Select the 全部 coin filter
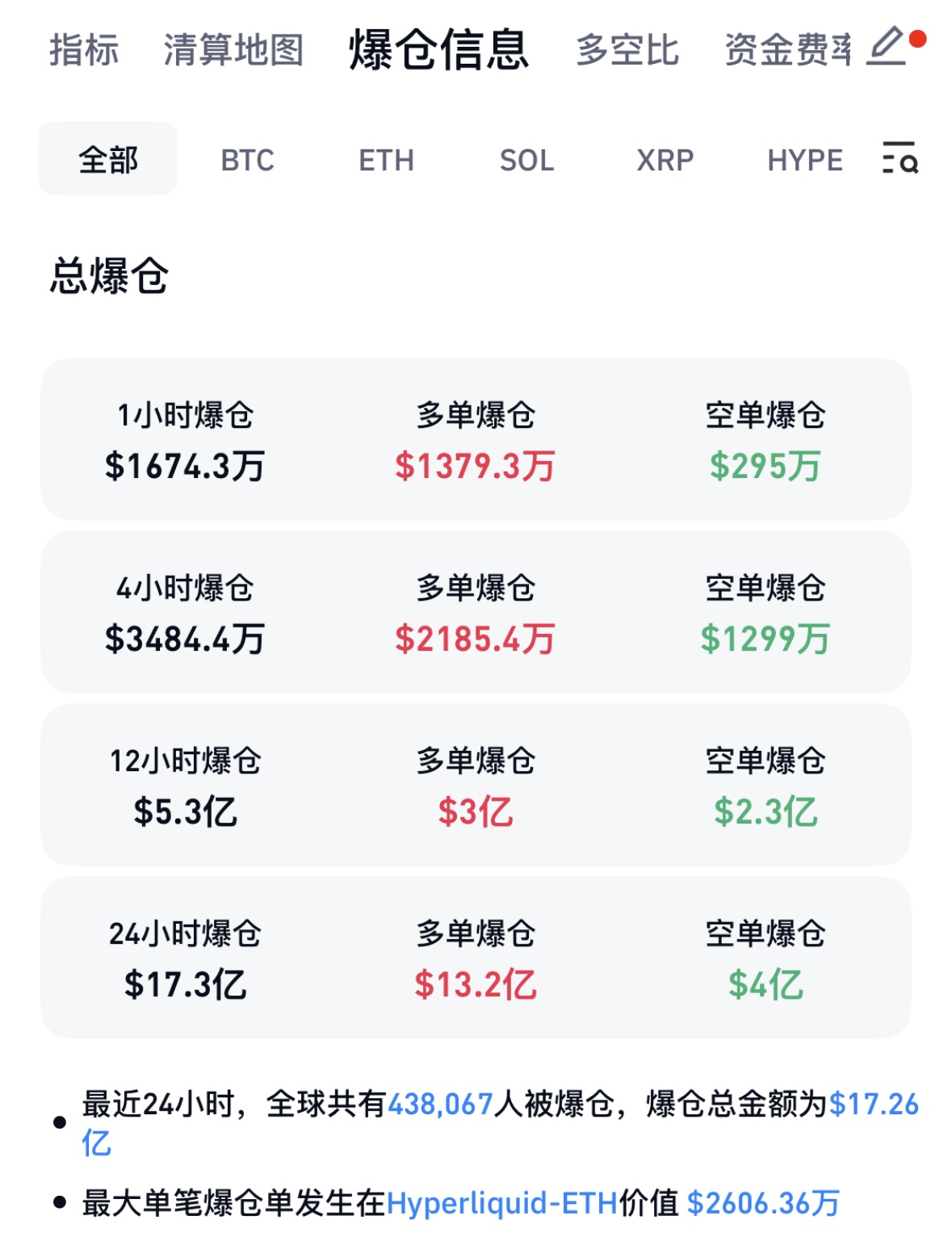The height and width of the screenshot is (1241, 952). [x=108, y=159]
